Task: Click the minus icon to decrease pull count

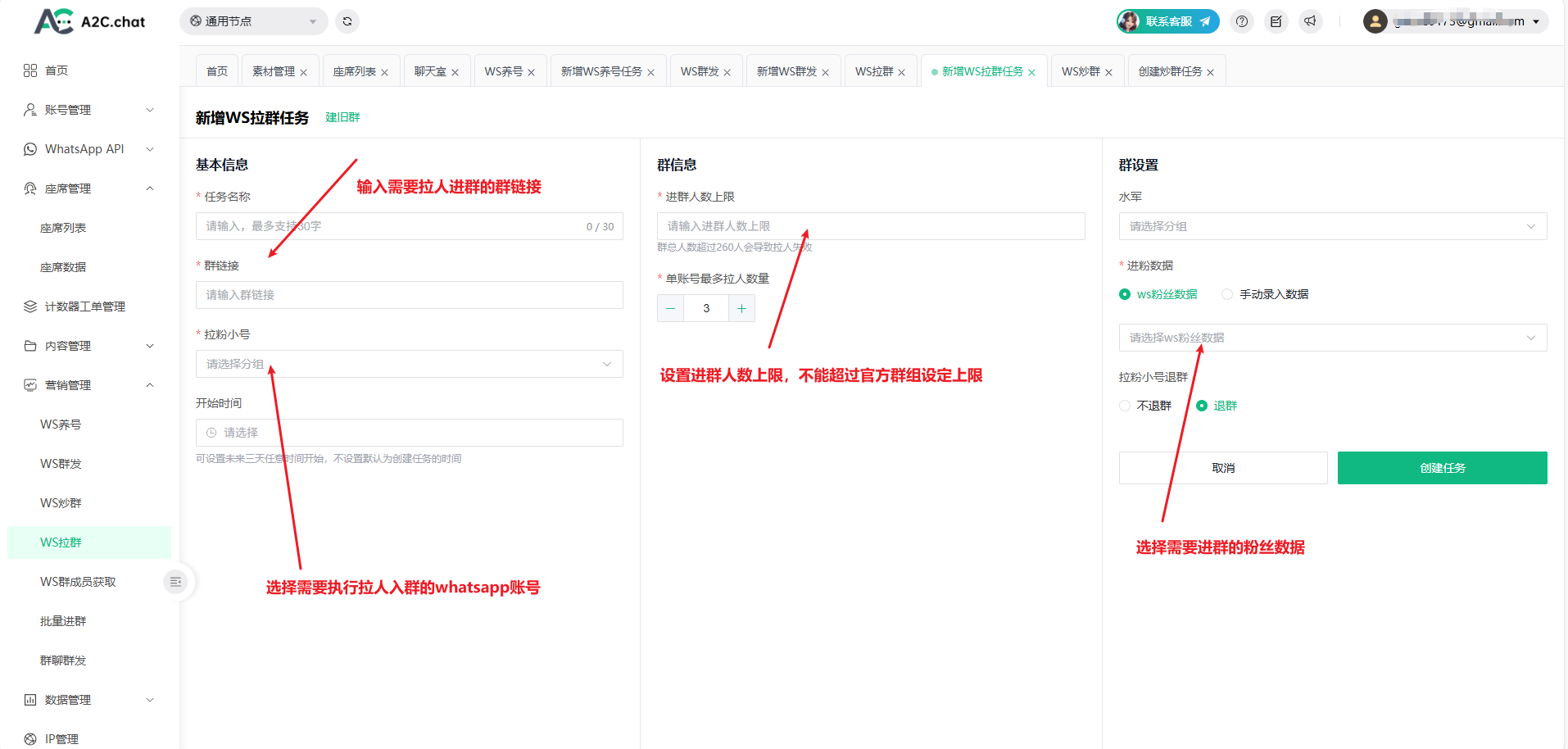Action: coord(670,308)
